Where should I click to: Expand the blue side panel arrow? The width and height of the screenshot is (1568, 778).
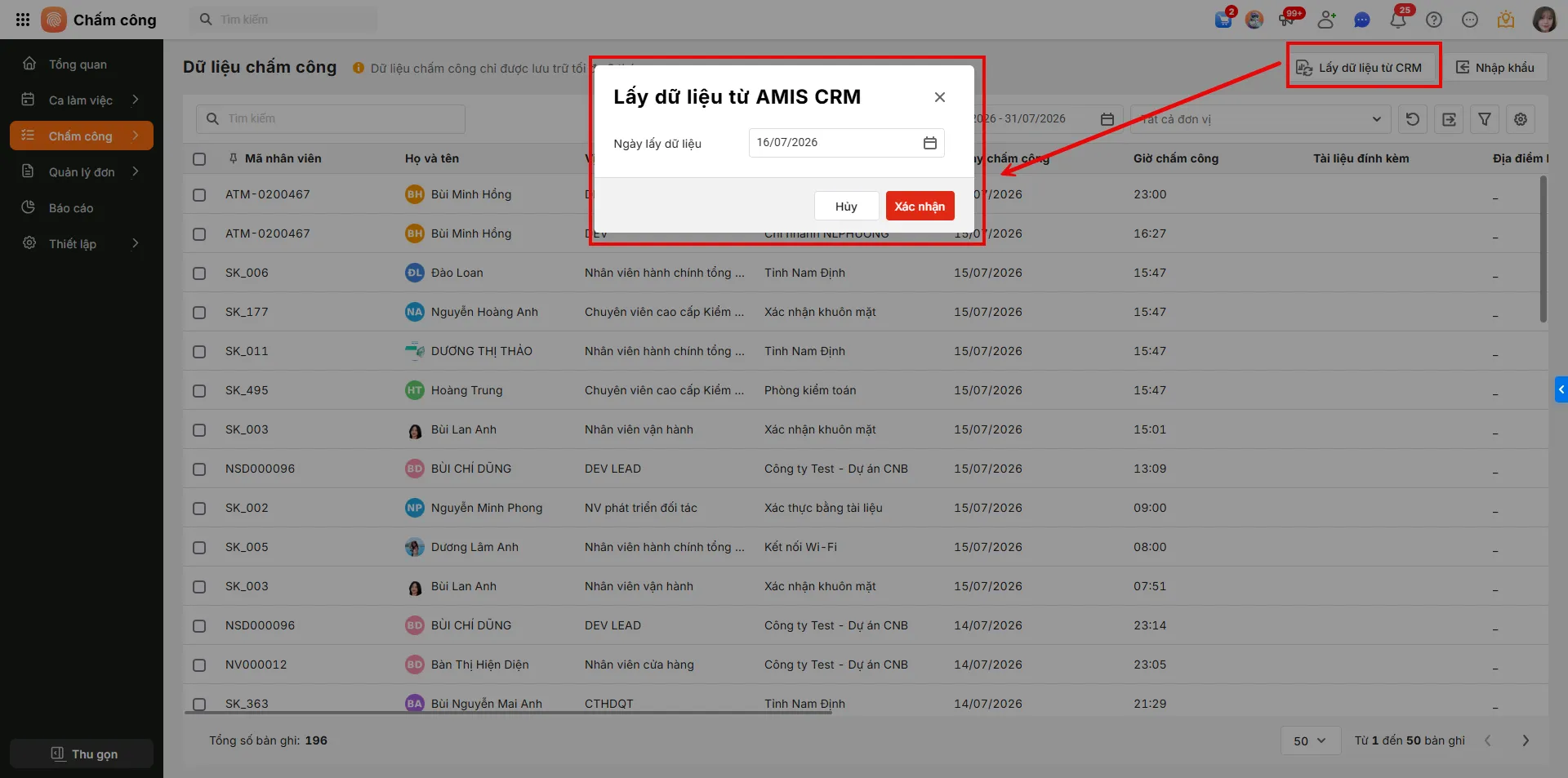point(1561,389)
